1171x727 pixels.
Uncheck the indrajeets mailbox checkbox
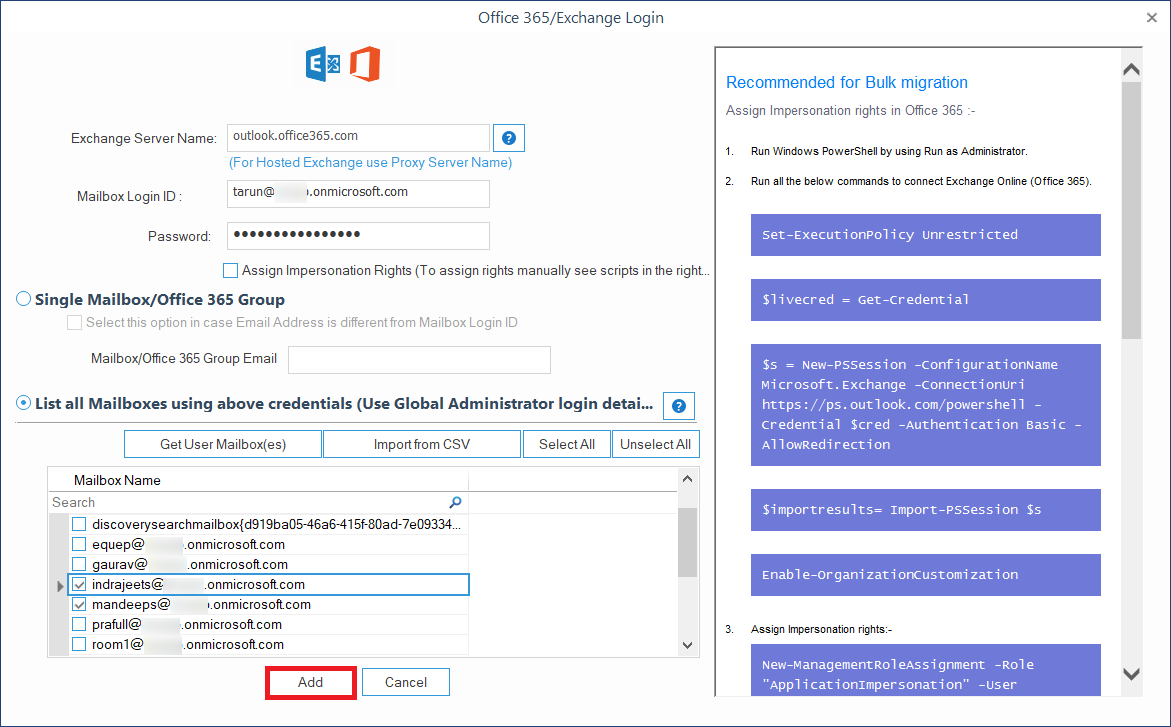pyautogui.click(x=79, y=584)
